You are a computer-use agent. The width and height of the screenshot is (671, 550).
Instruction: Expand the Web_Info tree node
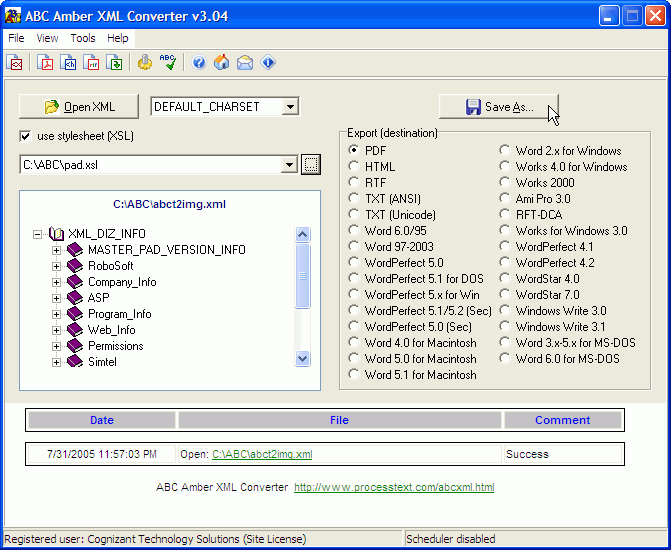point(56,330)
